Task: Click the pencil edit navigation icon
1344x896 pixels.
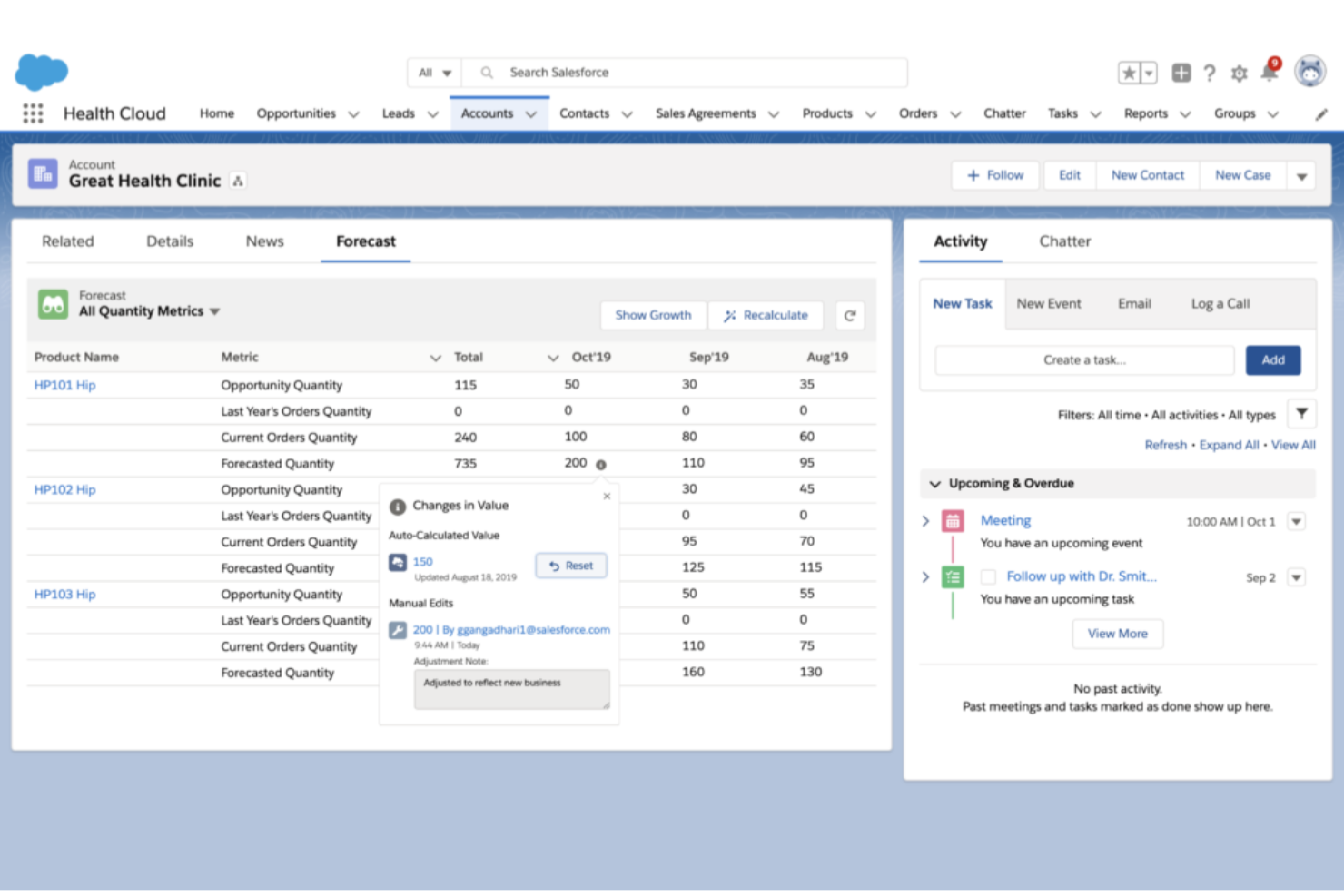Action: (1321, 114)
